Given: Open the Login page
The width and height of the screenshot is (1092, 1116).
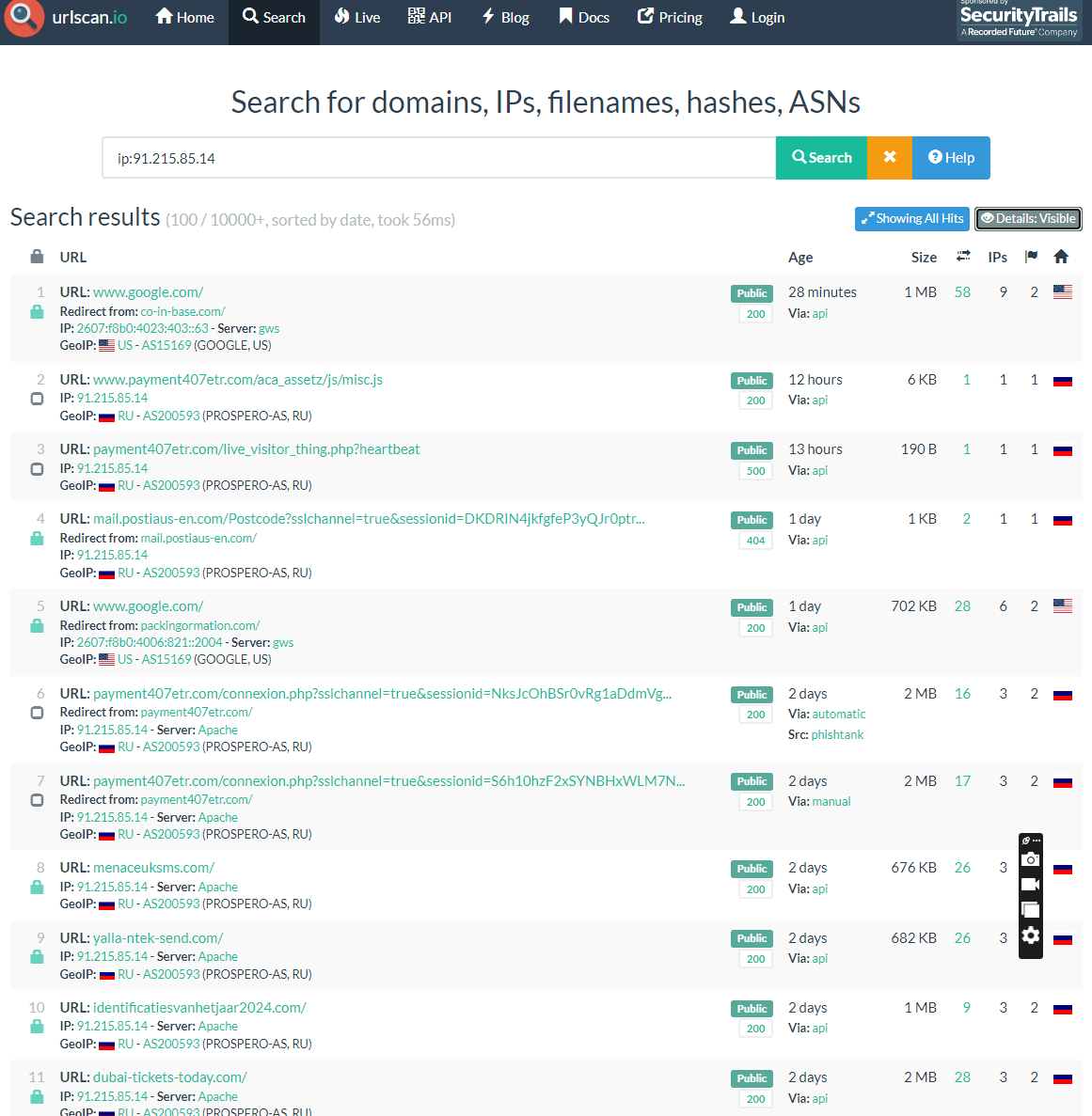Looking at the screenshot, I should point(757,17).
